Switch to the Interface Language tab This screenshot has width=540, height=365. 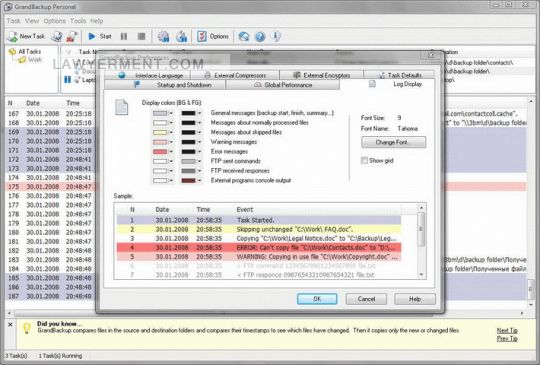(147, 75)
